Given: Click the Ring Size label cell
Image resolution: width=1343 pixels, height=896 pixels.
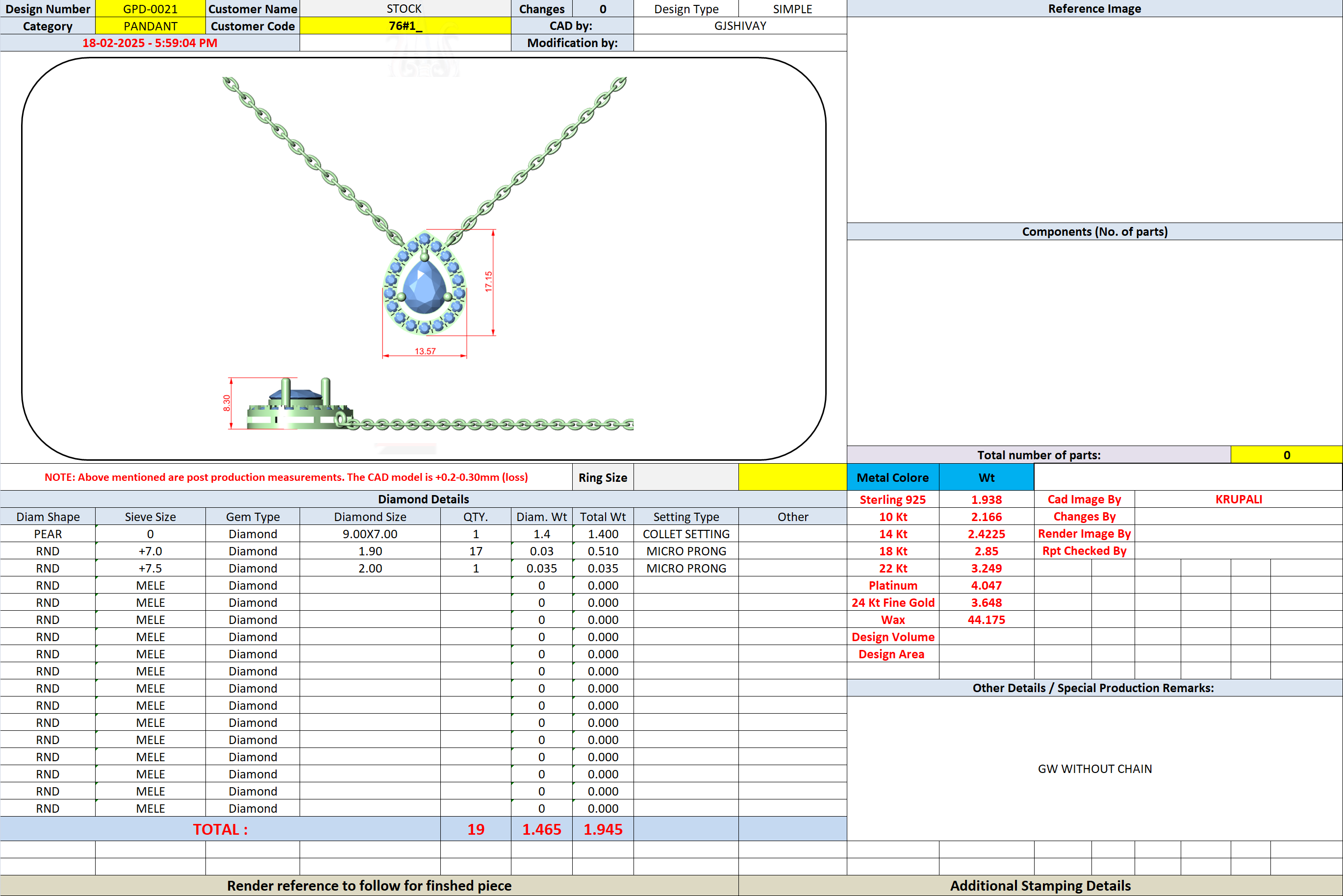Looking at the screenshot, I should point(603,477).
